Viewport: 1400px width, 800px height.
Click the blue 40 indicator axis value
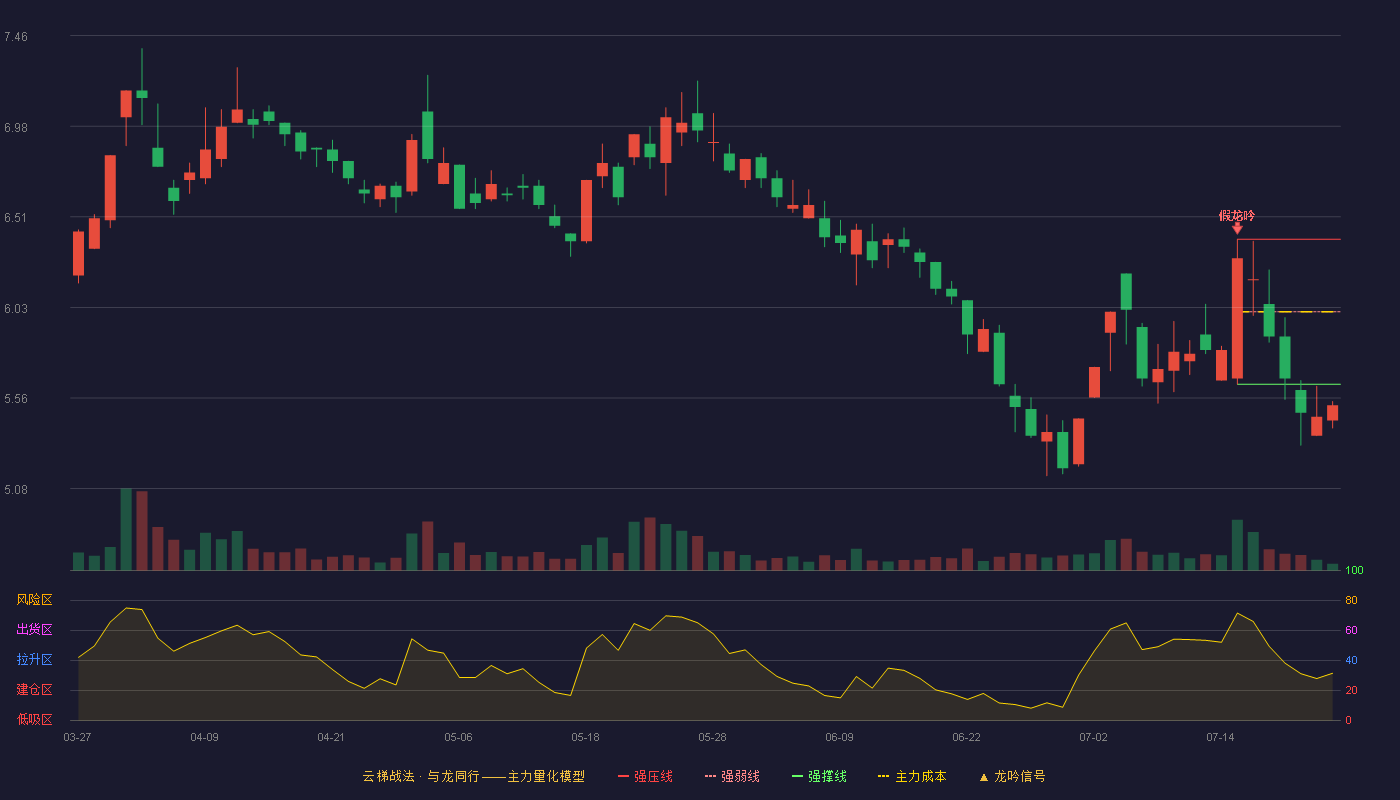click(1351, 660)
